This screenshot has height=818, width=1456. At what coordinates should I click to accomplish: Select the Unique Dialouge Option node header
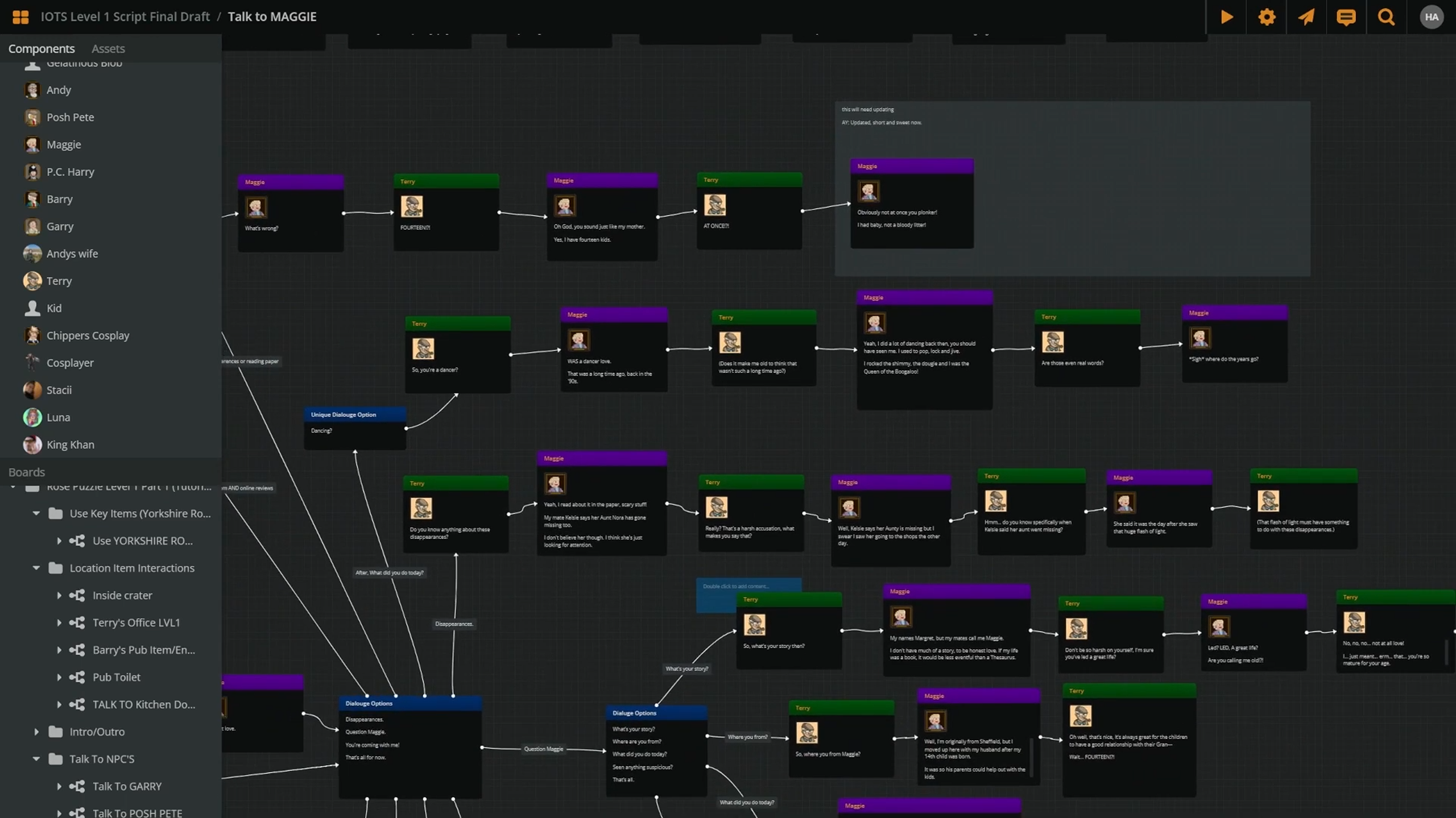pos(355,414)
